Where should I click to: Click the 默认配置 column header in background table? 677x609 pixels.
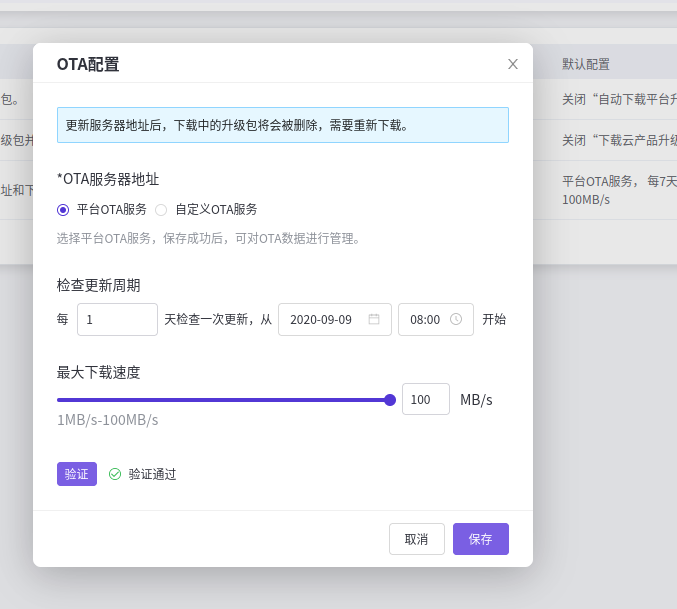[x=586, y=64]
